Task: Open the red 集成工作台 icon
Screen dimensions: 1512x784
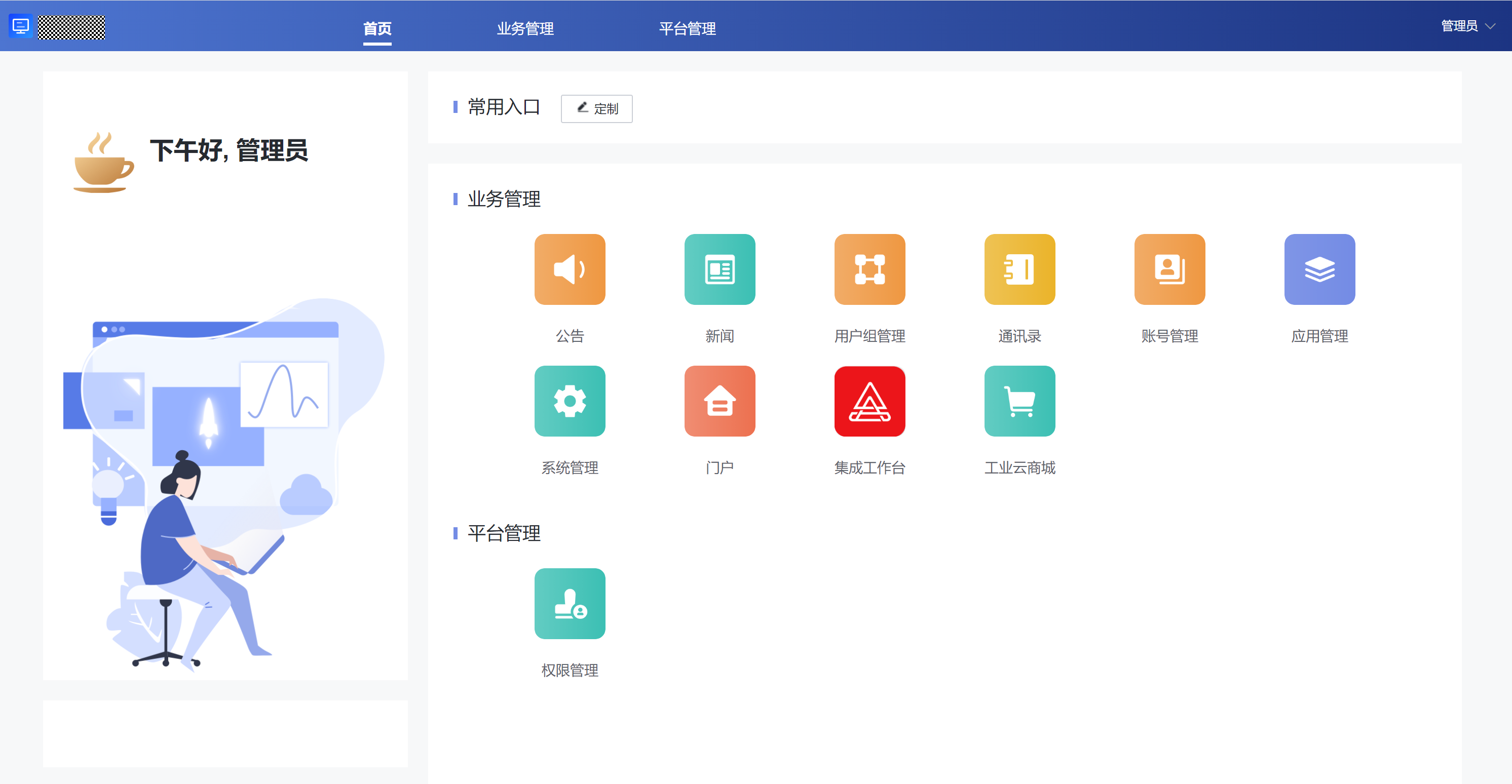Action: pyautogui.click(x=870, y=401)
